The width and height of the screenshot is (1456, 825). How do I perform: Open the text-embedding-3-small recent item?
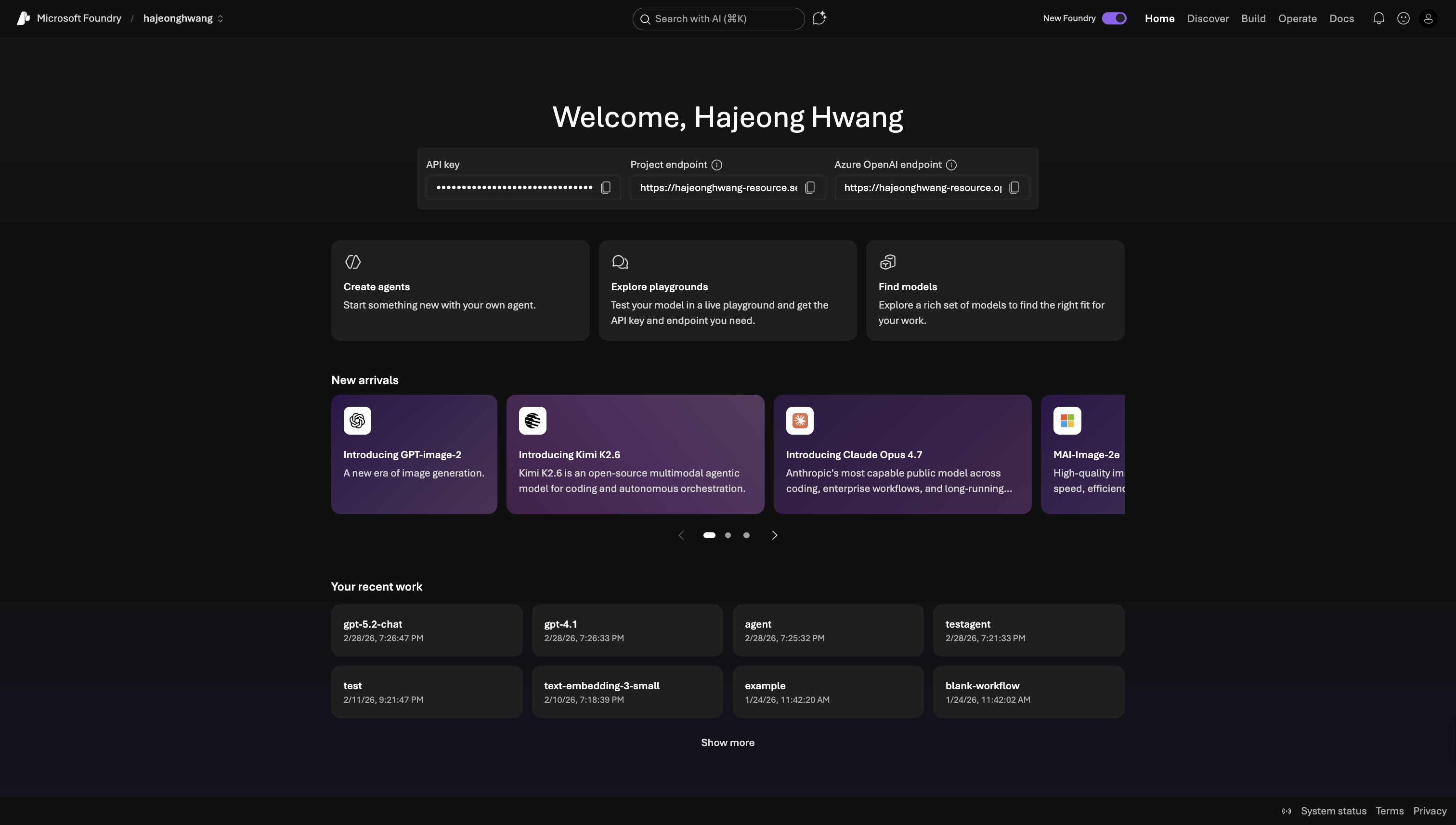[x=627, y=692]
